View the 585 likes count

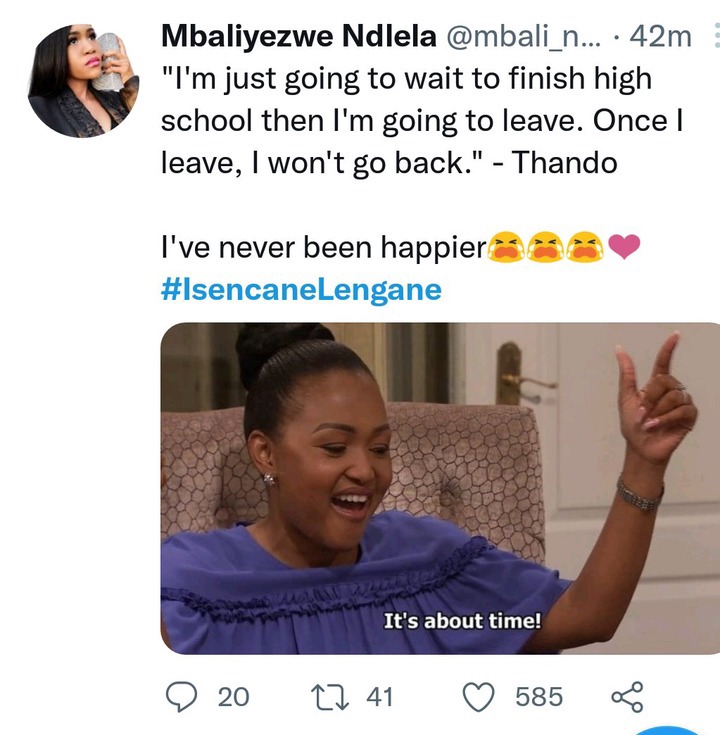[539, 697]
